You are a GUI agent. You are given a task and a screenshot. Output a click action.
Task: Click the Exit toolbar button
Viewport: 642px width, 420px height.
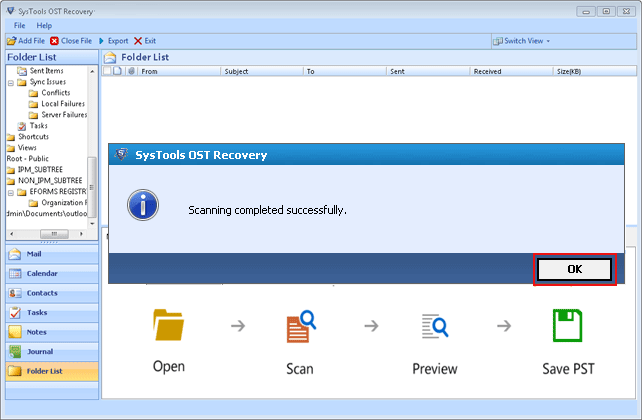point(145,41)
